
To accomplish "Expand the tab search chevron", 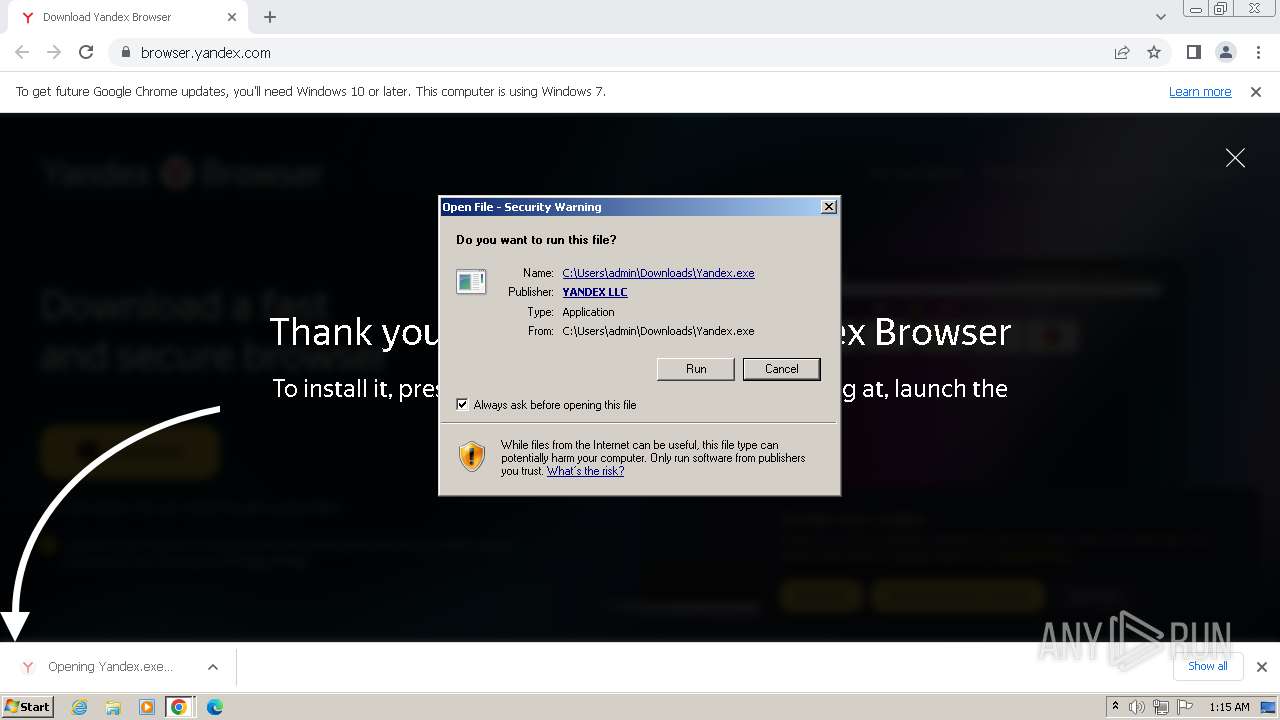I will (x=1161, y=17).
